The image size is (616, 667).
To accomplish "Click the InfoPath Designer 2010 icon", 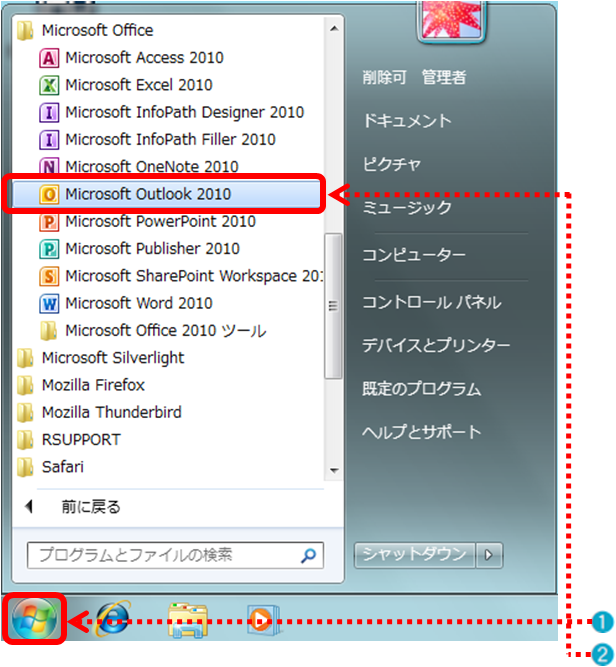I will pyautogui.click(x=49, y=112).
